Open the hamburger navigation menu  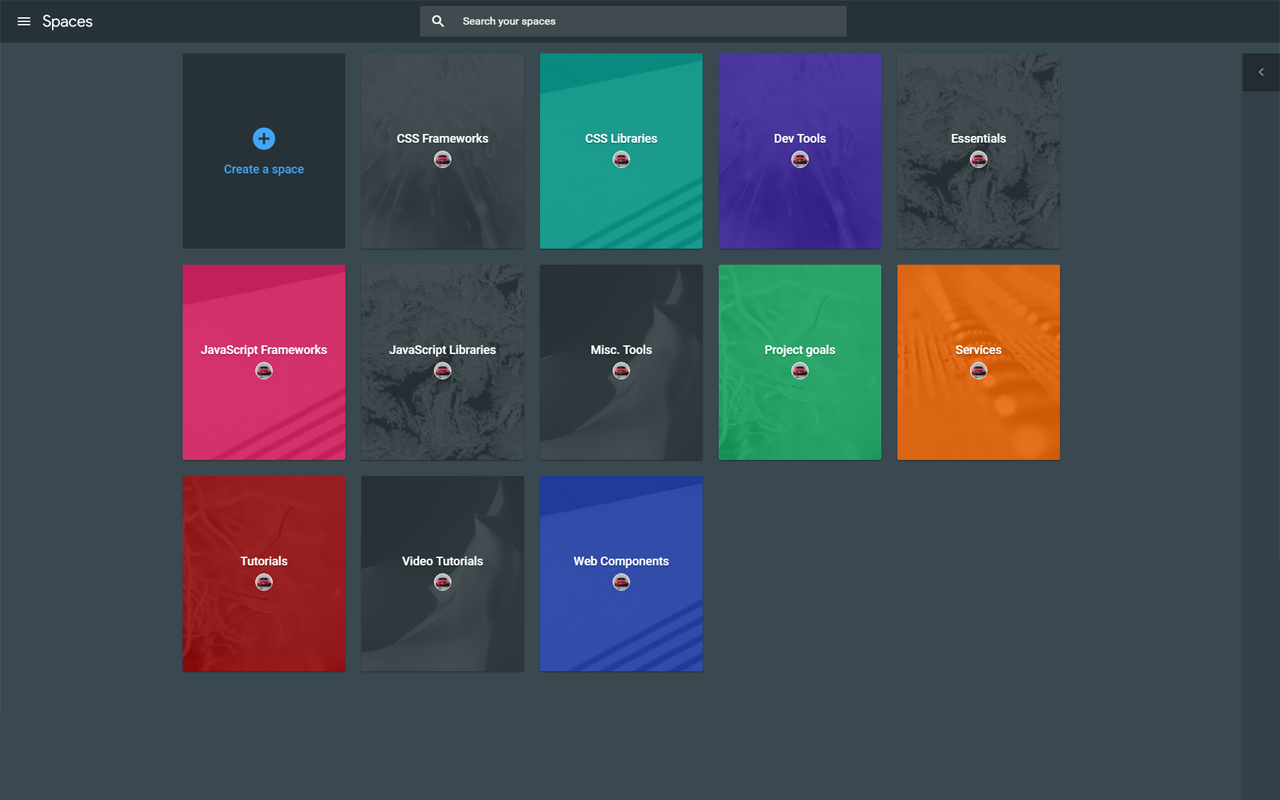point(24,21)
